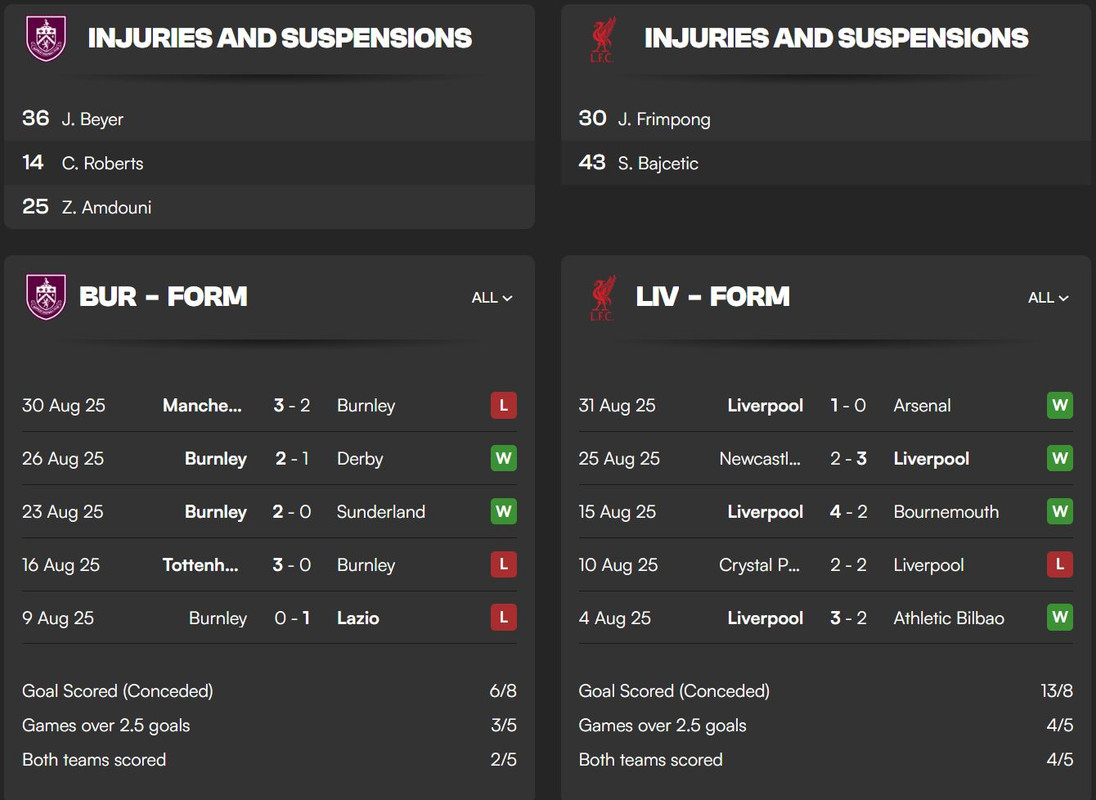Click Liverpool crest beside LIV - FORM
This screenshot has width=1096, height=800.
click(x=603, y=298)
